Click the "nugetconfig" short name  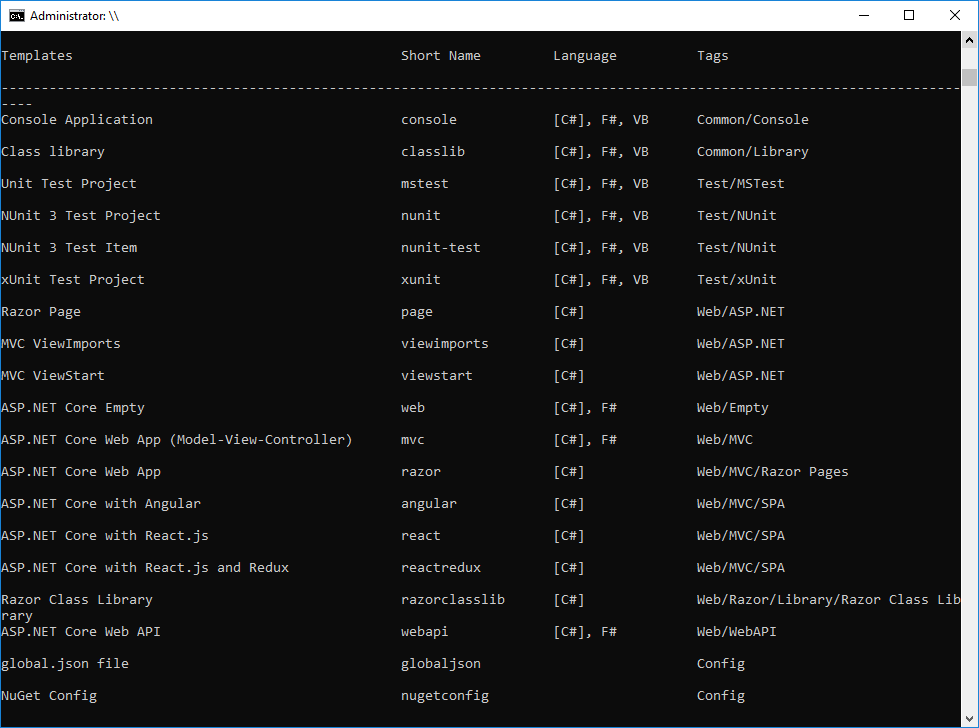point(445,696)
